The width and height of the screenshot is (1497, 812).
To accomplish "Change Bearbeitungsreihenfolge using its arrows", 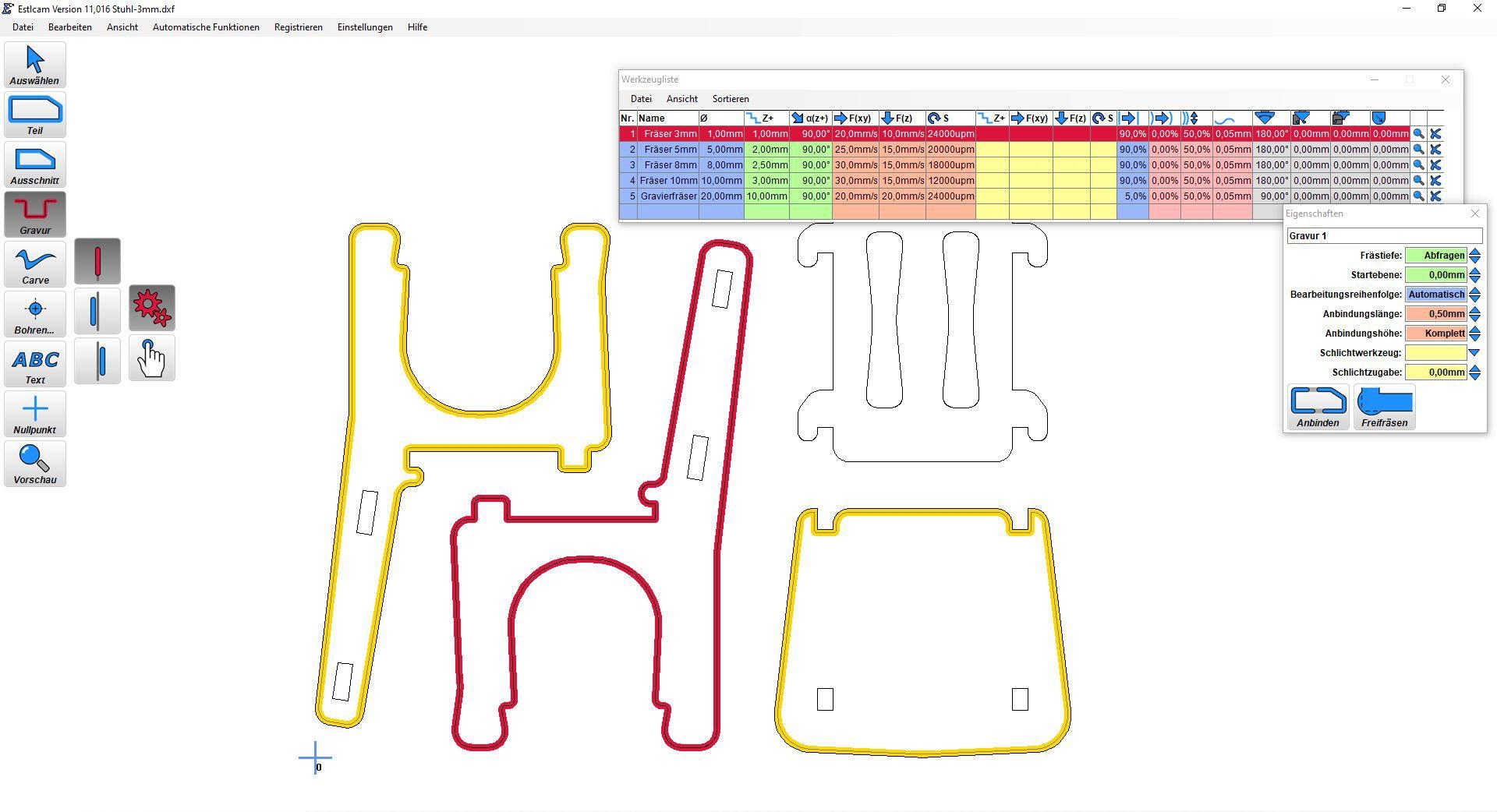I will pos(1474,295).
